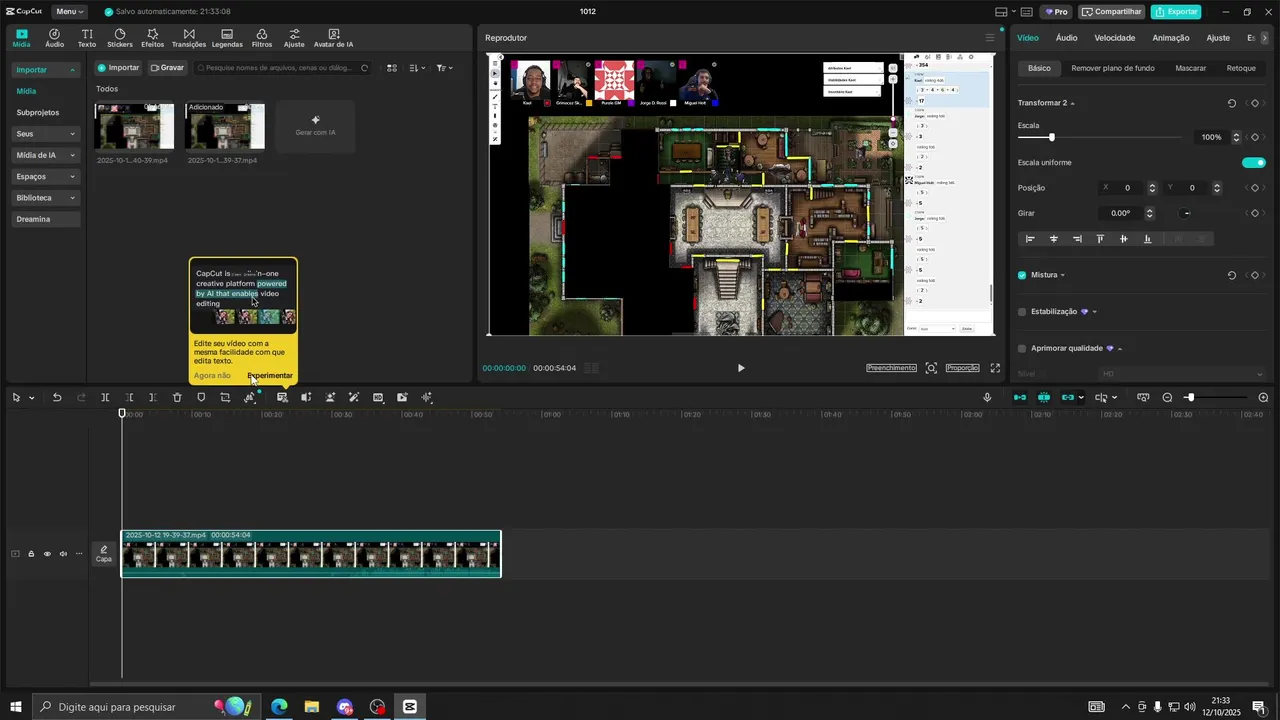Collapse the Transformar 2 section
This screenshot has height=720, width=1280.
coord(1072,104)
